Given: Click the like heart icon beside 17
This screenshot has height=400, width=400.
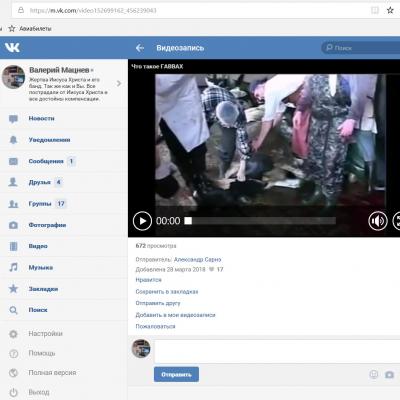Looking at the screenshot, I should click(211, 269).
